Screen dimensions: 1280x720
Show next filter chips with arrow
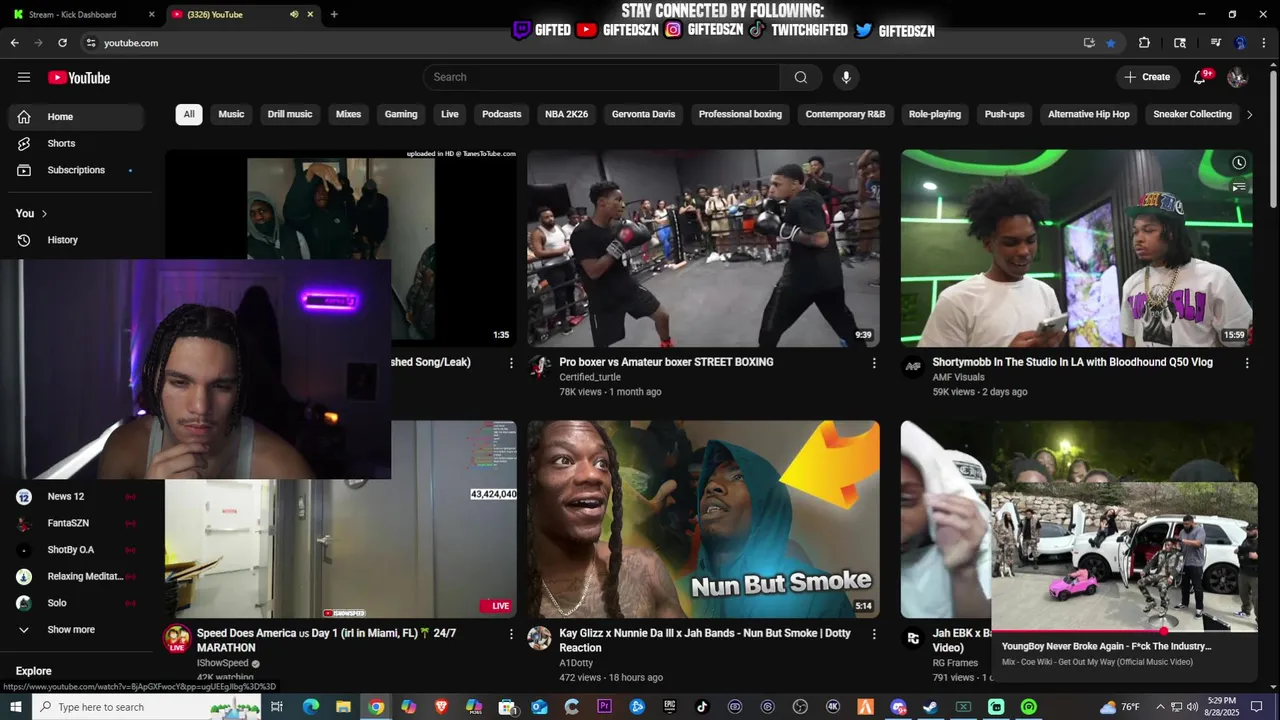click(1249, 114)
